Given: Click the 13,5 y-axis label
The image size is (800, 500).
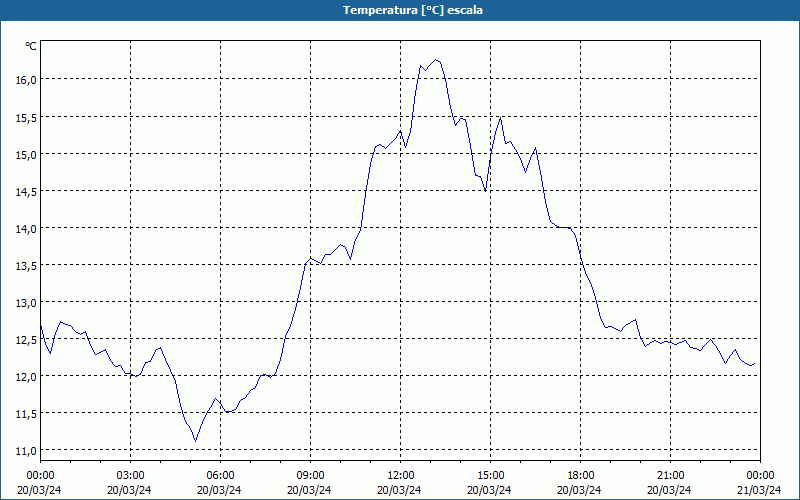Looking at the screenshot, I should 26,266.
